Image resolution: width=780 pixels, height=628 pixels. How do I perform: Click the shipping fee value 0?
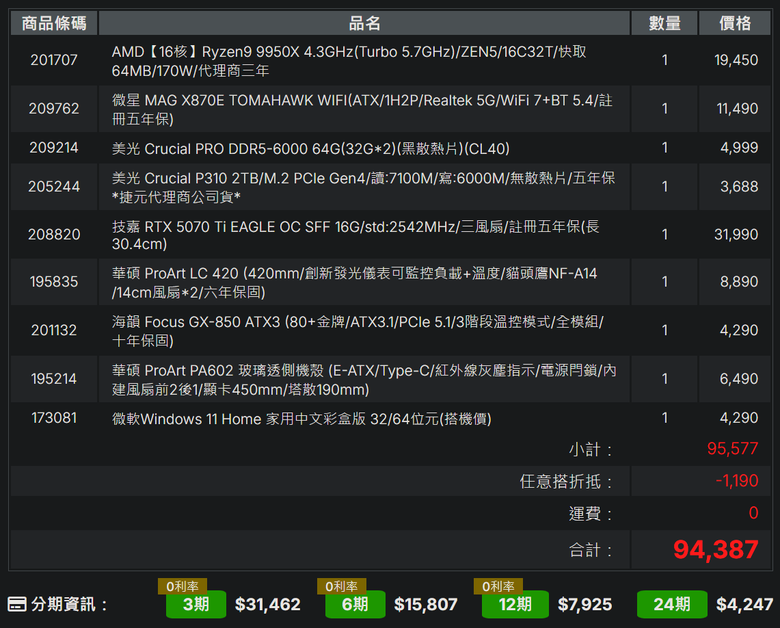(x=753, y=513)
